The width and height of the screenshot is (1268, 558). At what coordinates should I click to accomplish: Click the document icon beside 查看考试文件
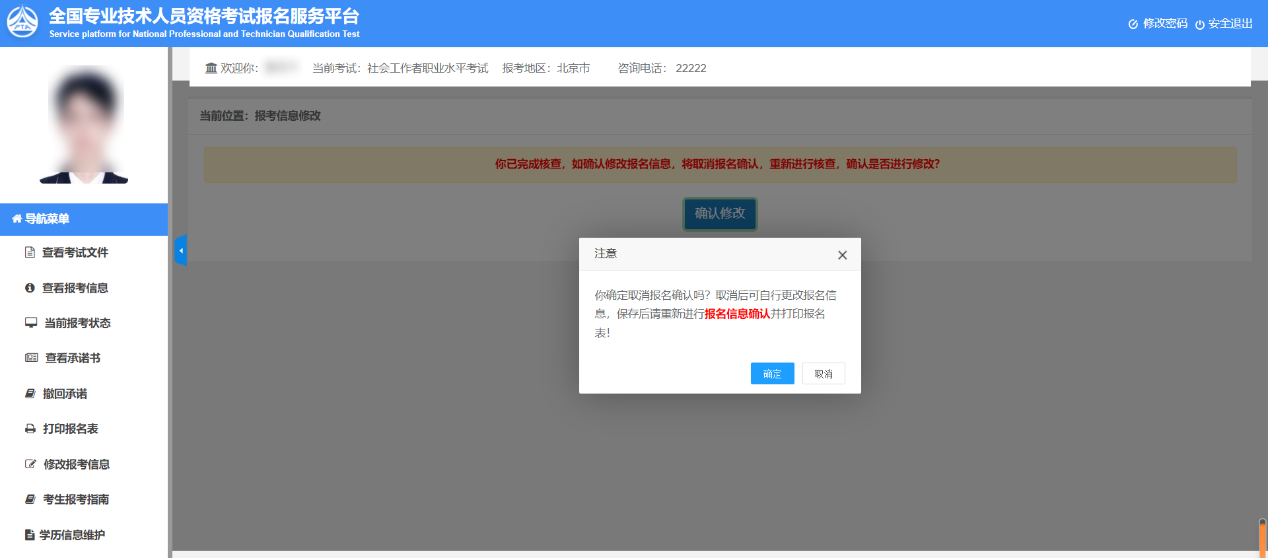30,253
